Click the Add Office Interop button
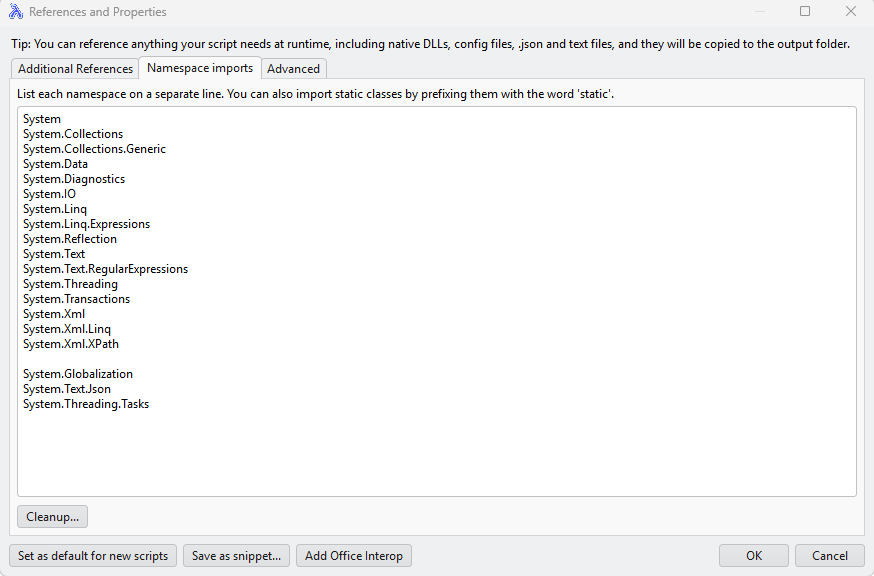This screenshot has height=576, width=874. pyautogui.click(x=354, y=556)
